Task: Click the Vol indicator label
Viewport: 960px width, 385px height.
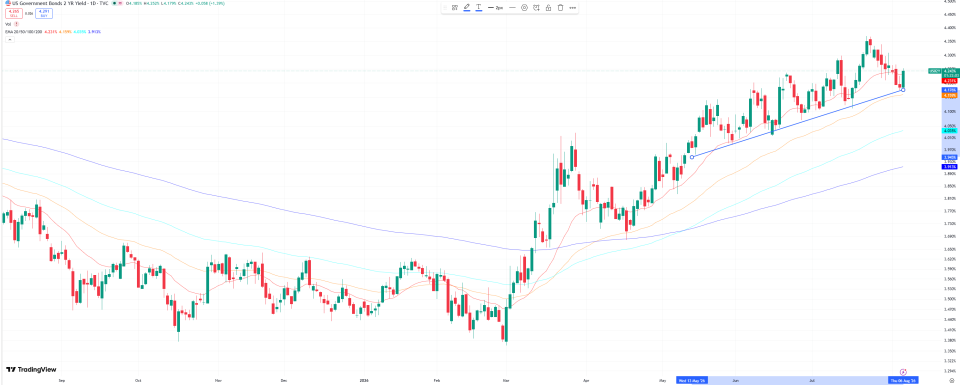Action: point(8,24)
